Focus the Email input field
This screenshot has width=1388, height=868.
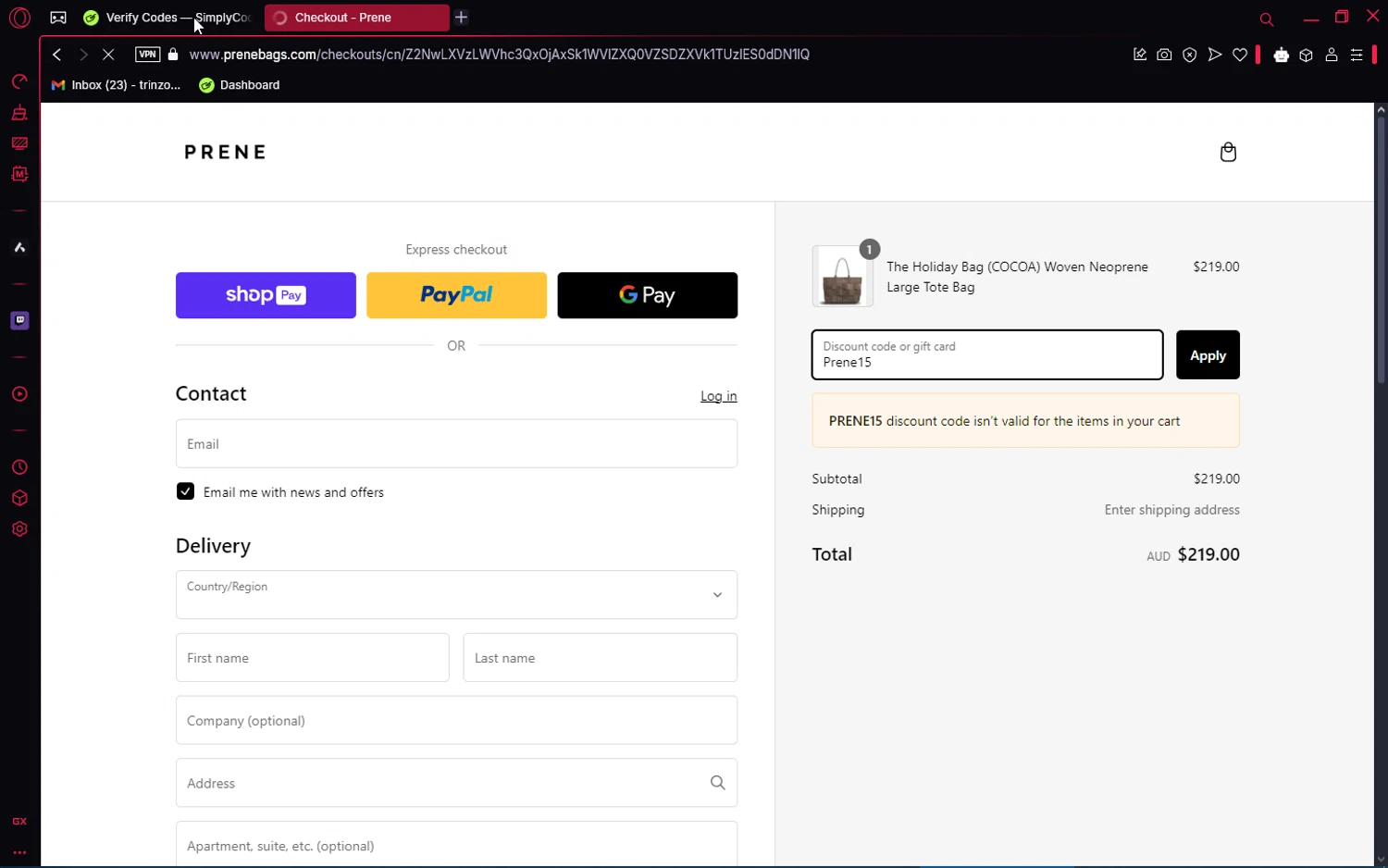456,444
